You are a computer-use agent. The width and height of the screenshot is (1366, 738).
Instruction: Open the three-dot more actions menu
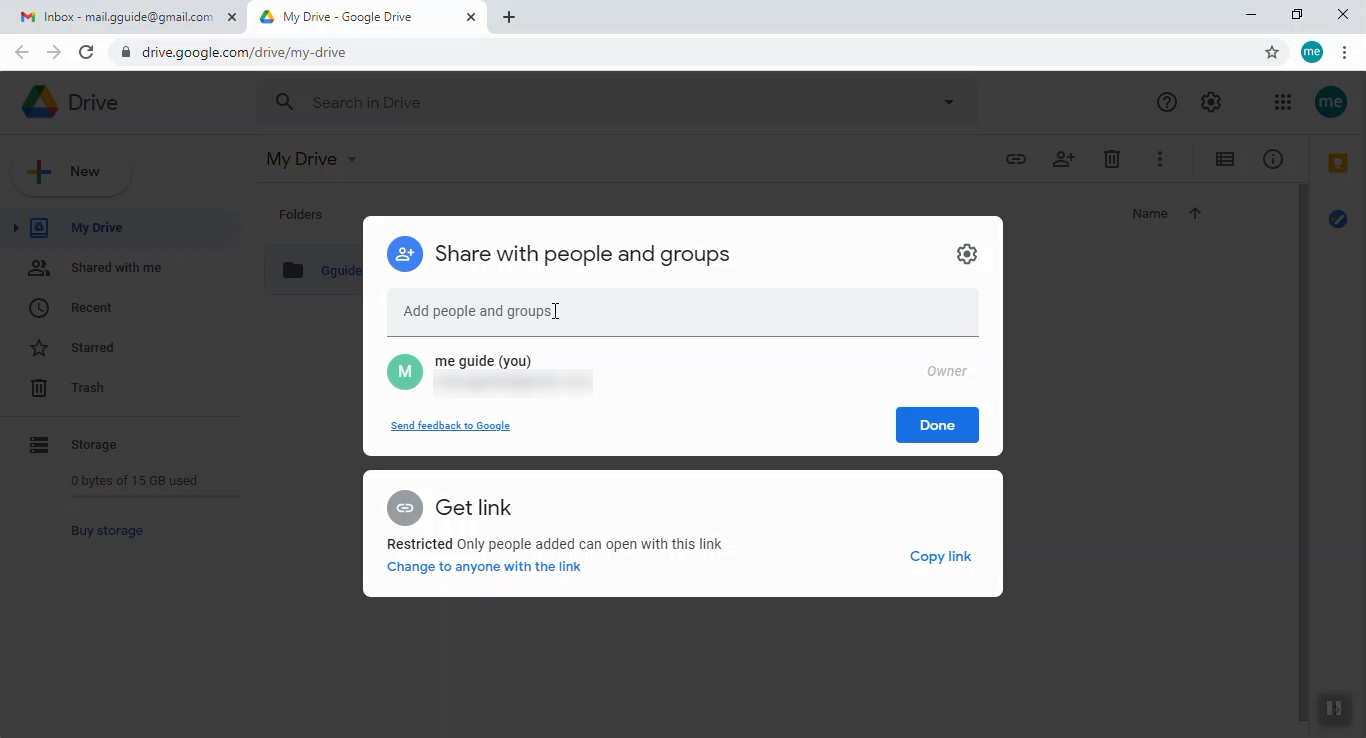click(x=1160, y=159)
